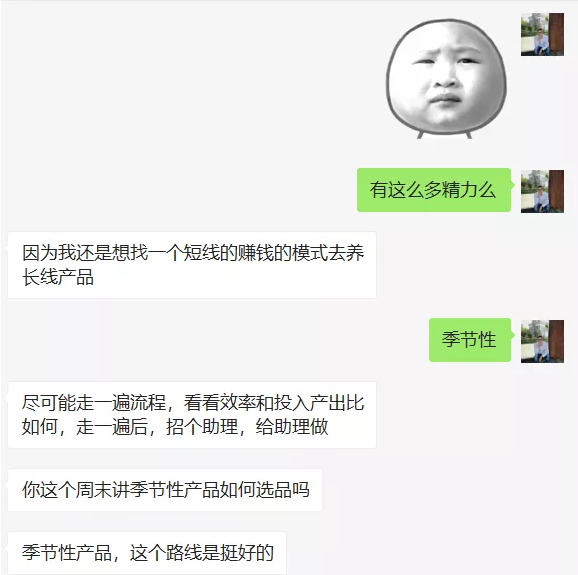Select message 你这个周末讲季节性产品如何选品吗

[x=165, y=490]
